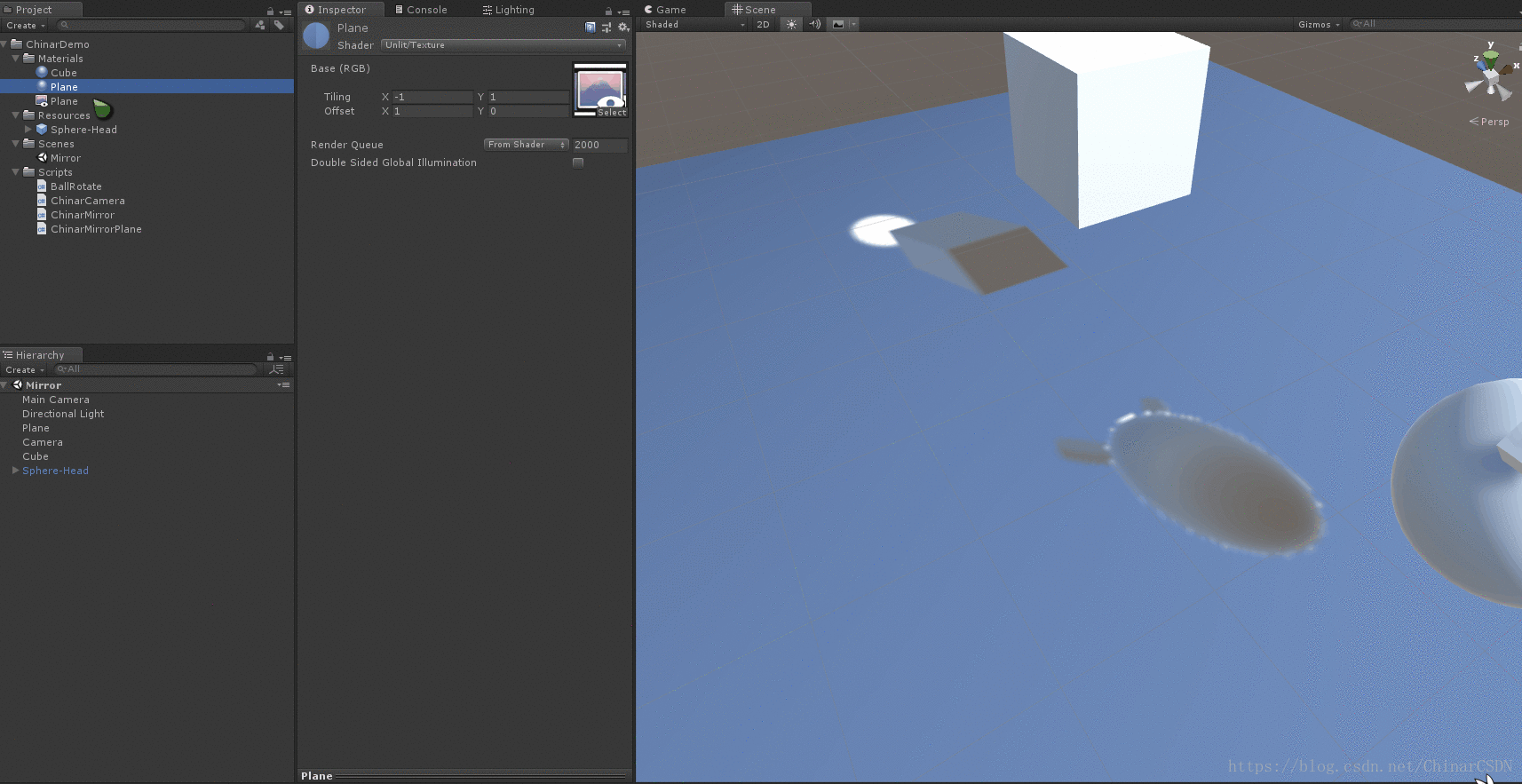Open material help reference icon in Inspector

(591, 28)
